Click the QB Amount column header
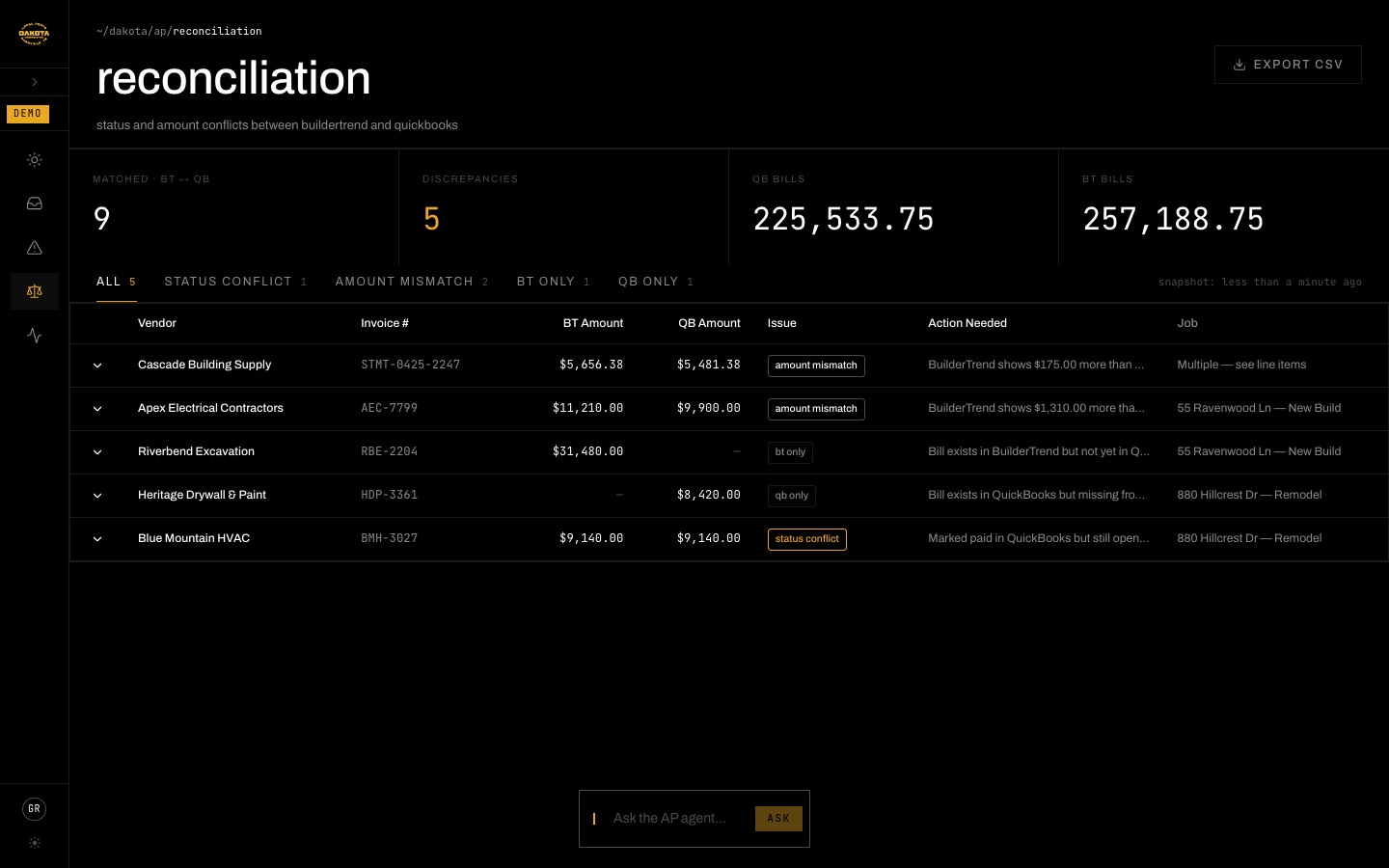The width and height of the screenshot is (1389, 868). click(709, 323)
